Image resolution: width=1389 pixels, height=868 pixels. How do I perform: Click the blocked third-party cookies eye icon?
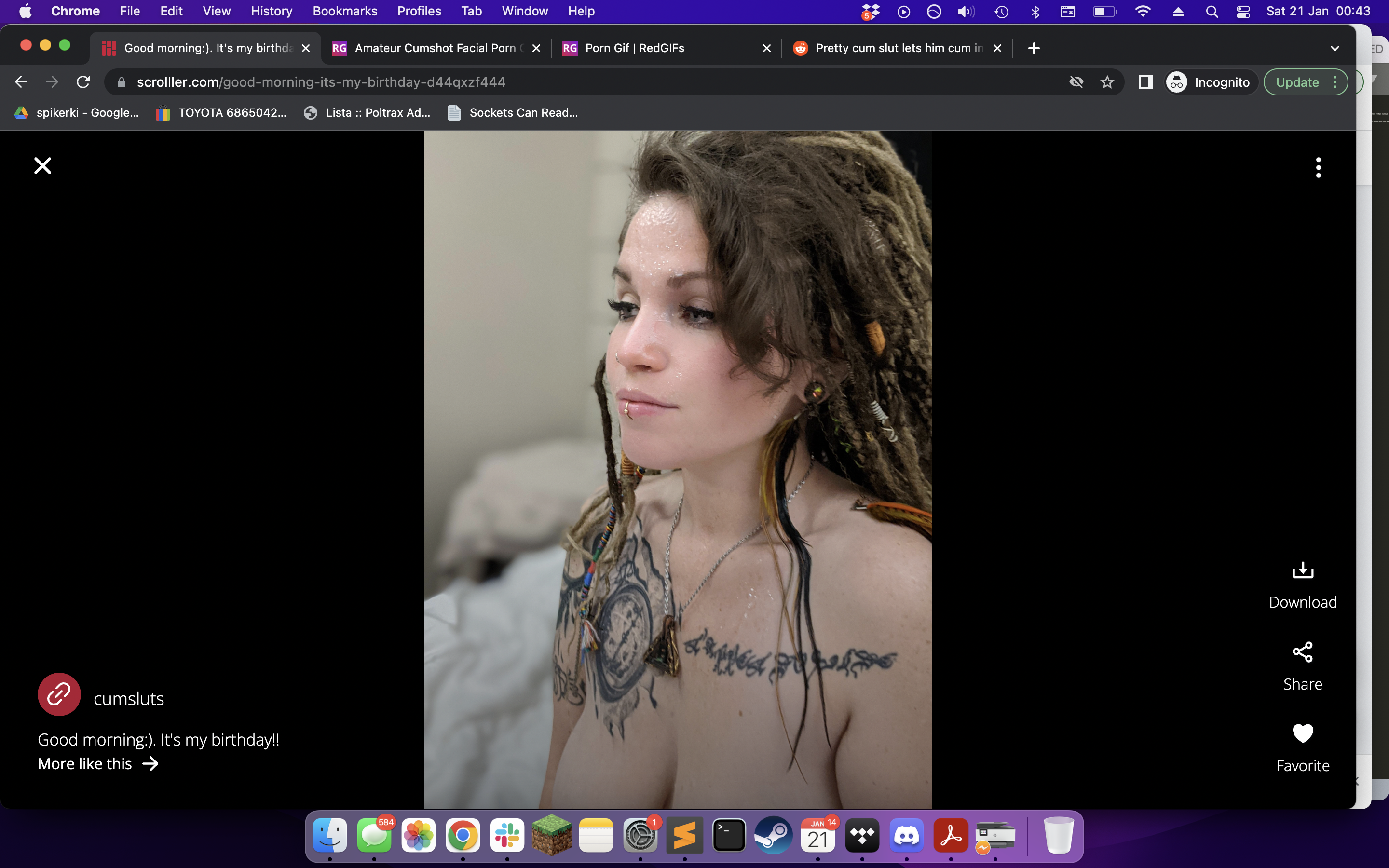[1076, 82]
